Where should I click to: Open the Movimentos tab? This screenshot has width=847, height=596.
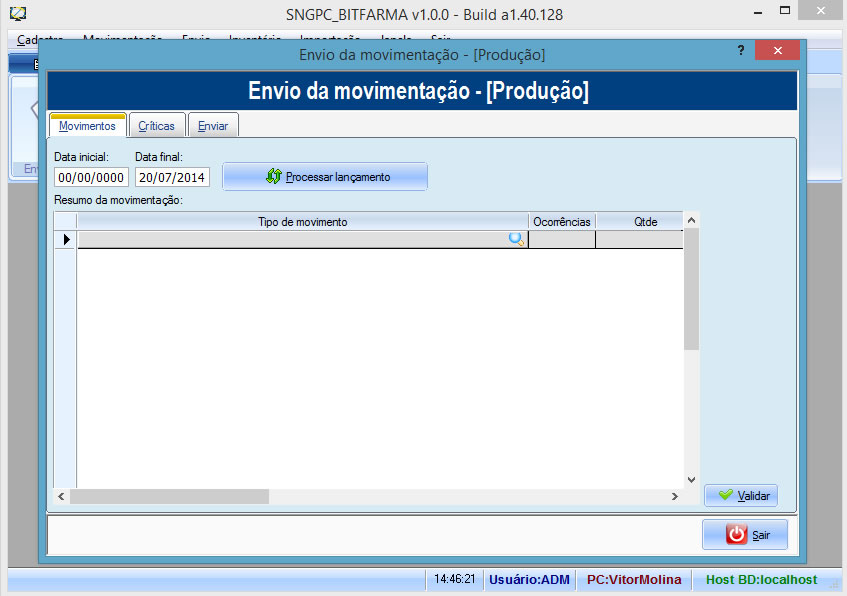88,125
